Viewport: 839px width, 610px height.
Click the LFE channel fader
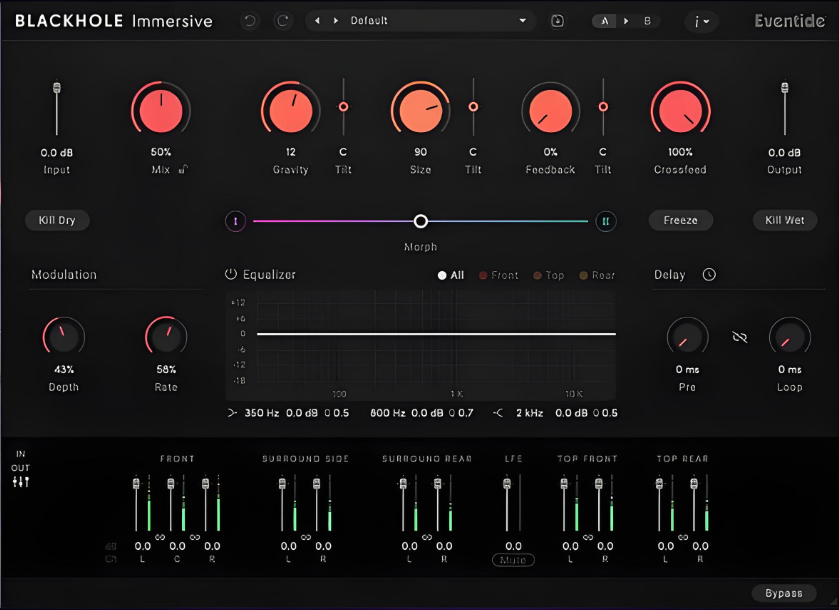tap(507, 484)
